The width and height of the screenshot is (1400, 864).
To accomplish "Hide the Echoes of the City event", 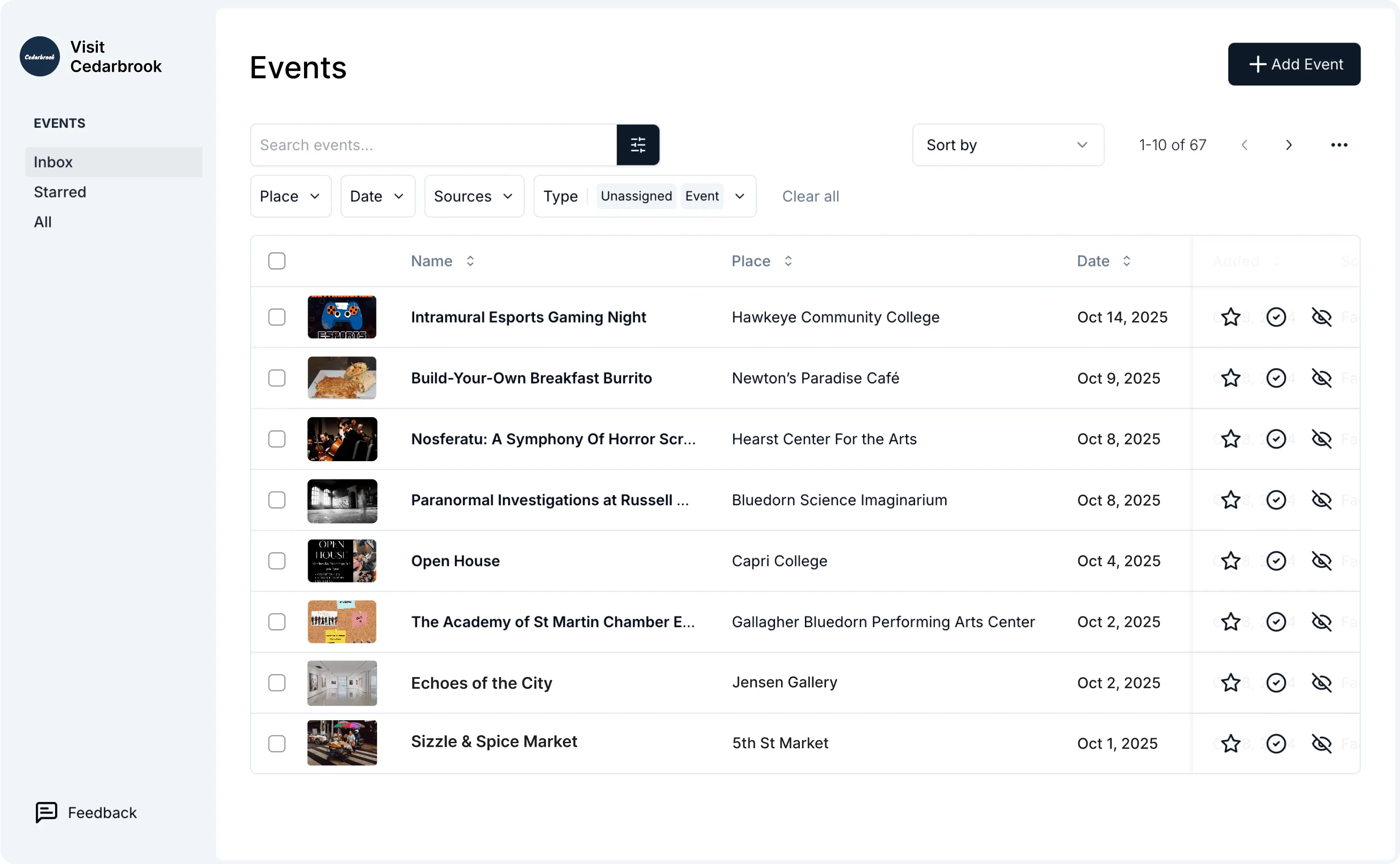I will tap(1321, 683).
